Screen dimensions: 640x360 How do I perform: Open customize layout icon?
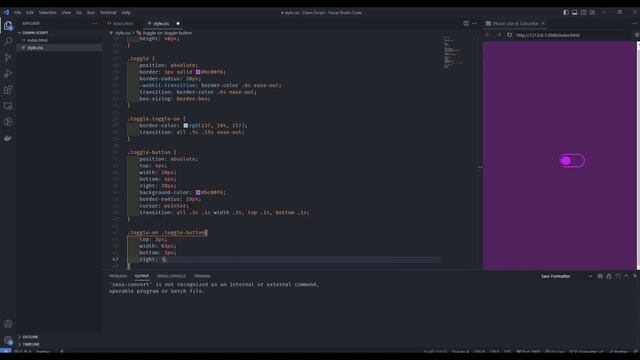(x=592, y=12)
